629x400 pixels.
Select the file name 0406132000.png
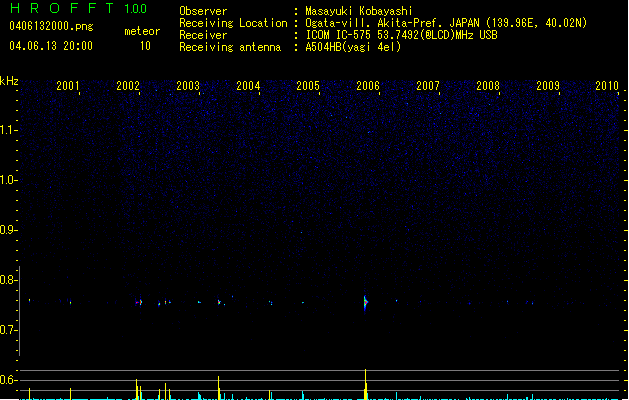(51, 26)
